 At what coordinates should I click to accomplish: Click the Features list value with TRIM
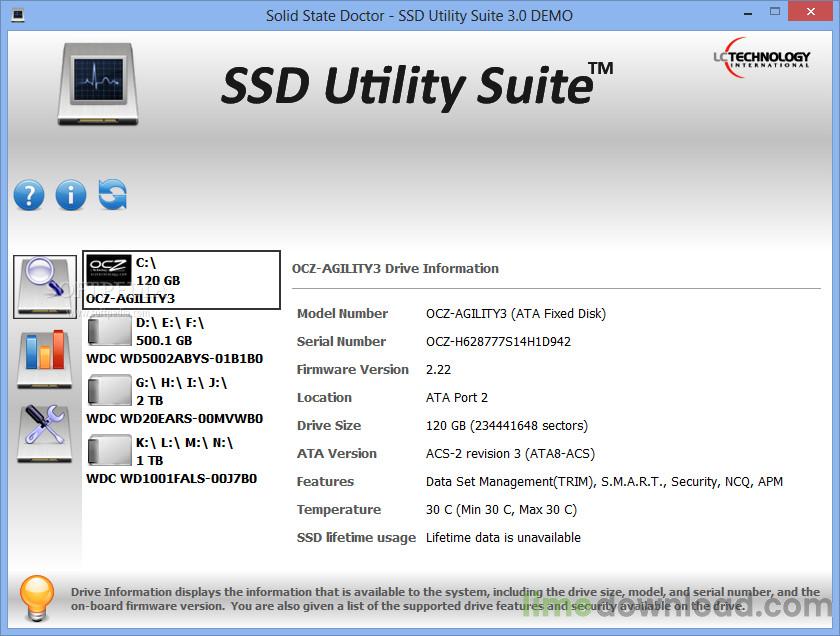tap(604, 482)
